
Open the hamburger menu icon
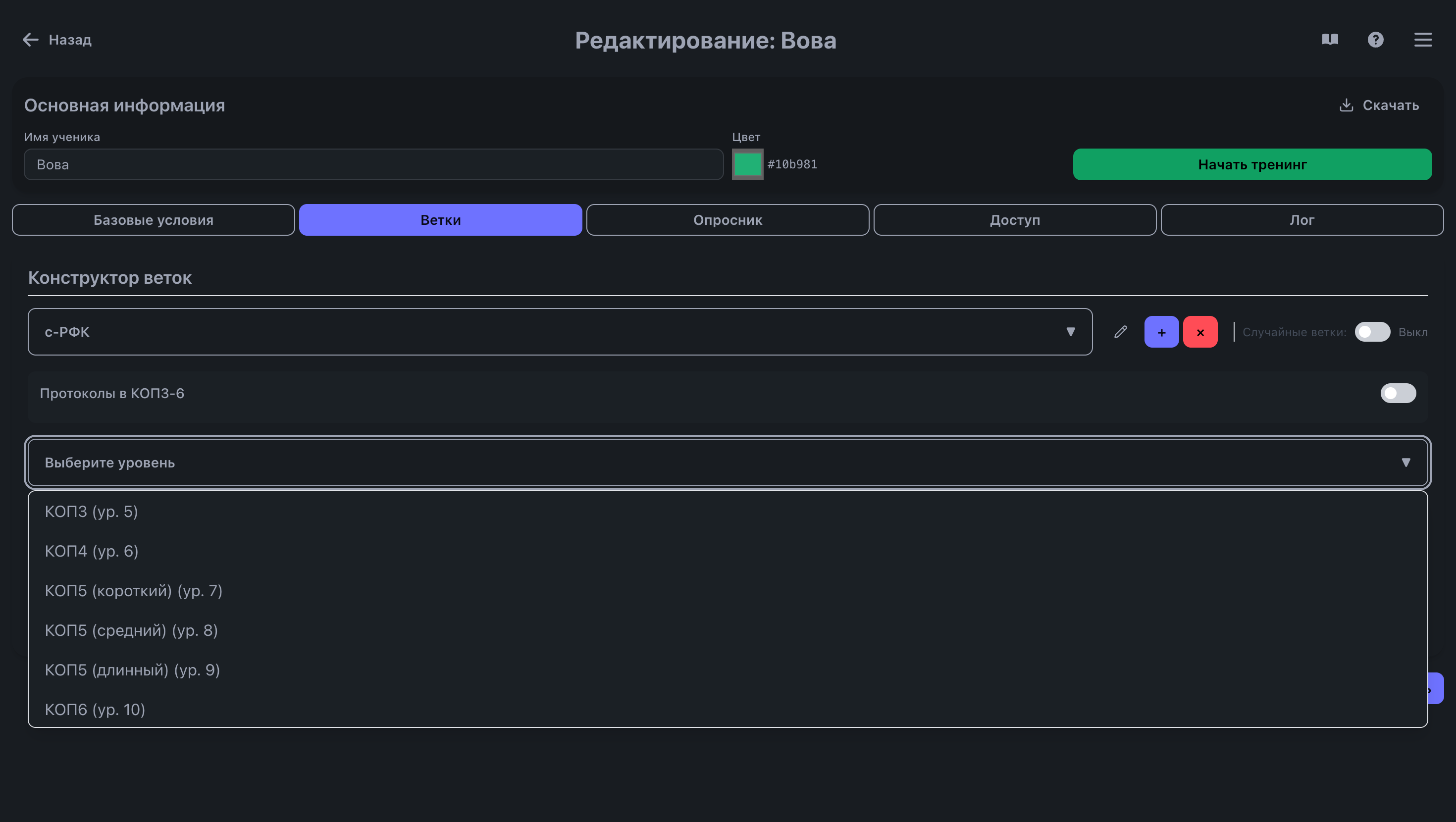pyautogui.click(x=1423, y=40)
